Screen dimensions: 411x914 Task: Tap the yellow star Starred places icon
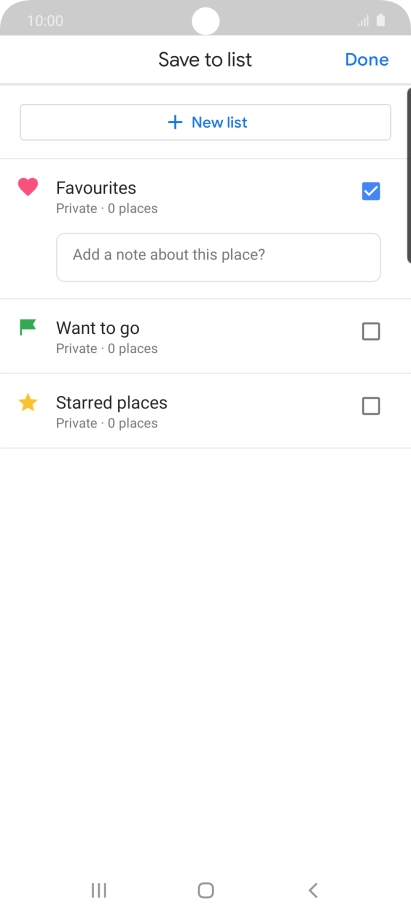point(28,402)
